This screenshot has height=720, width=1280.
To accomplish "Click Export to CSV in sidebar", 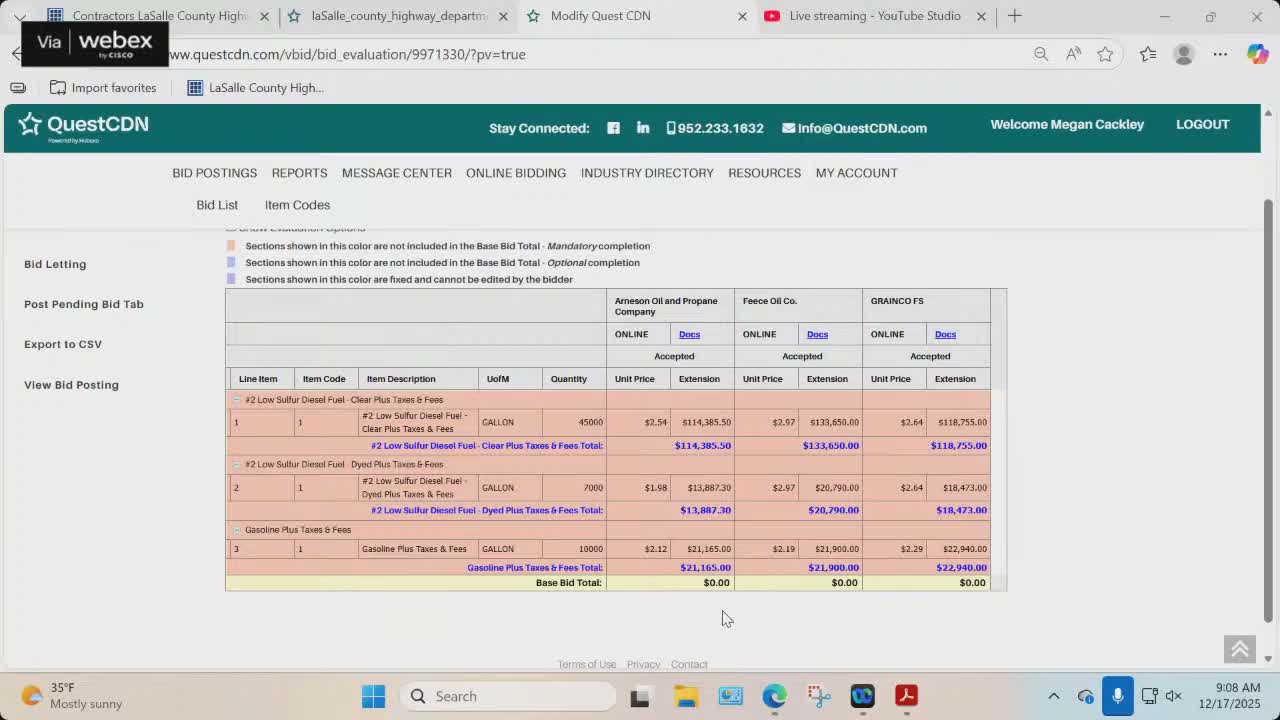I will point(63,344).
